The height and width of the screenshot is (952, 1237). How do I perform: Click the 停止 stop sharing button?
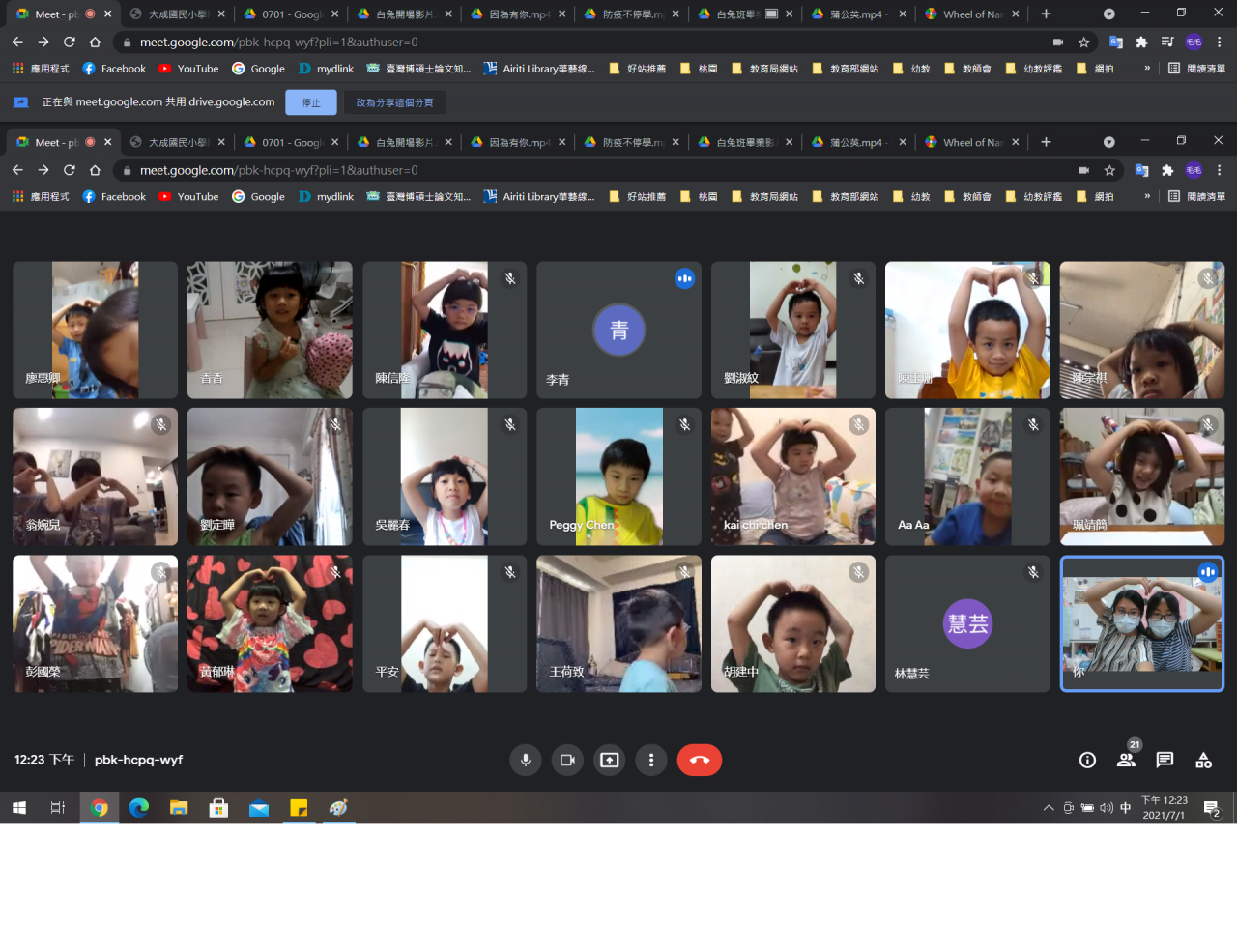click(311, 102)
